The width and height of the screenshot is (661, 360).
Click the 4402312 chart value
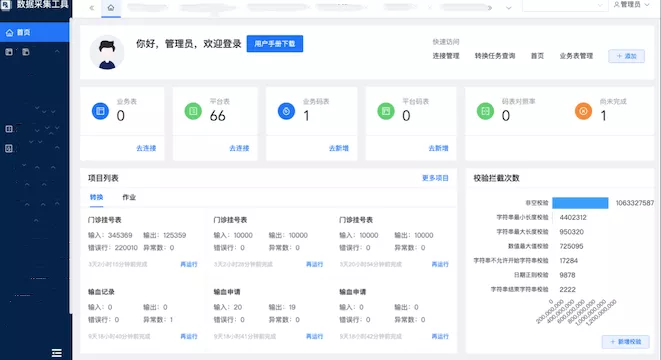click(573, 218)
